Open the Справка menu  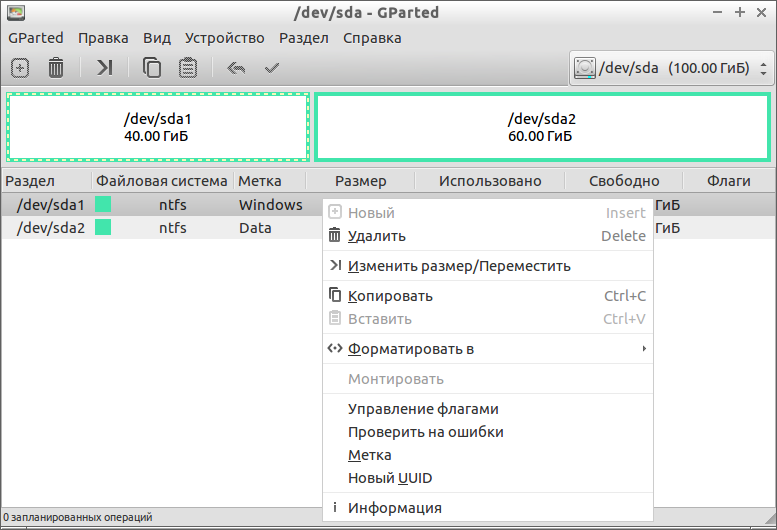pyautogui.click(x=372, y=38)
